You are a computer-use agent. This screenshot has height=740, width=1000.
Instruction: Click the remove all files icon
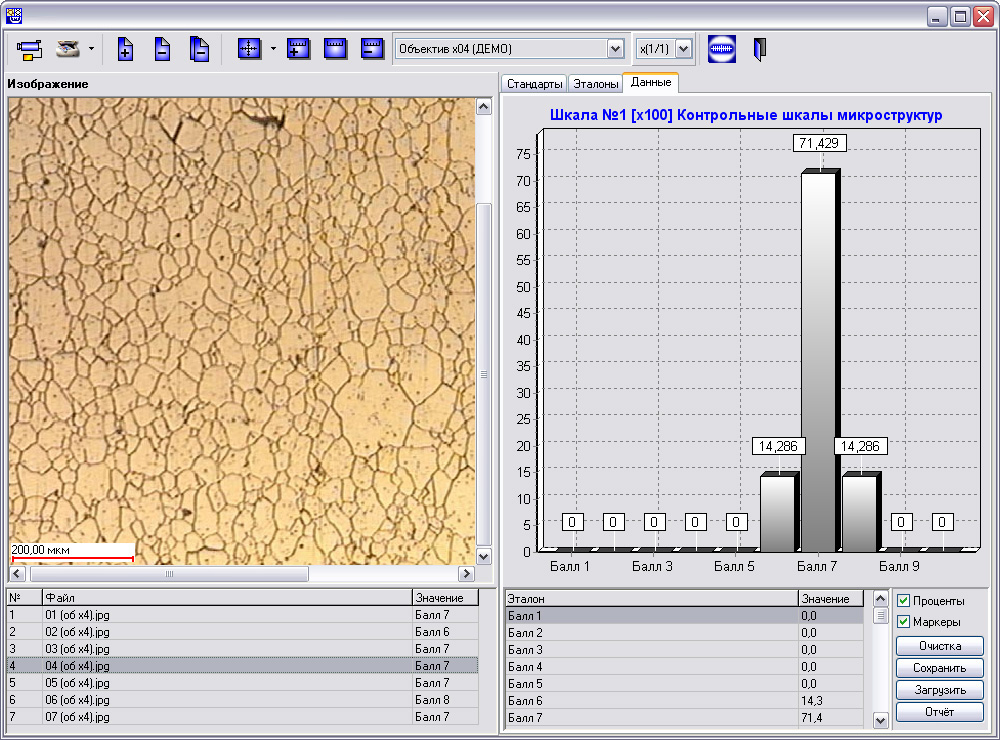200,49
